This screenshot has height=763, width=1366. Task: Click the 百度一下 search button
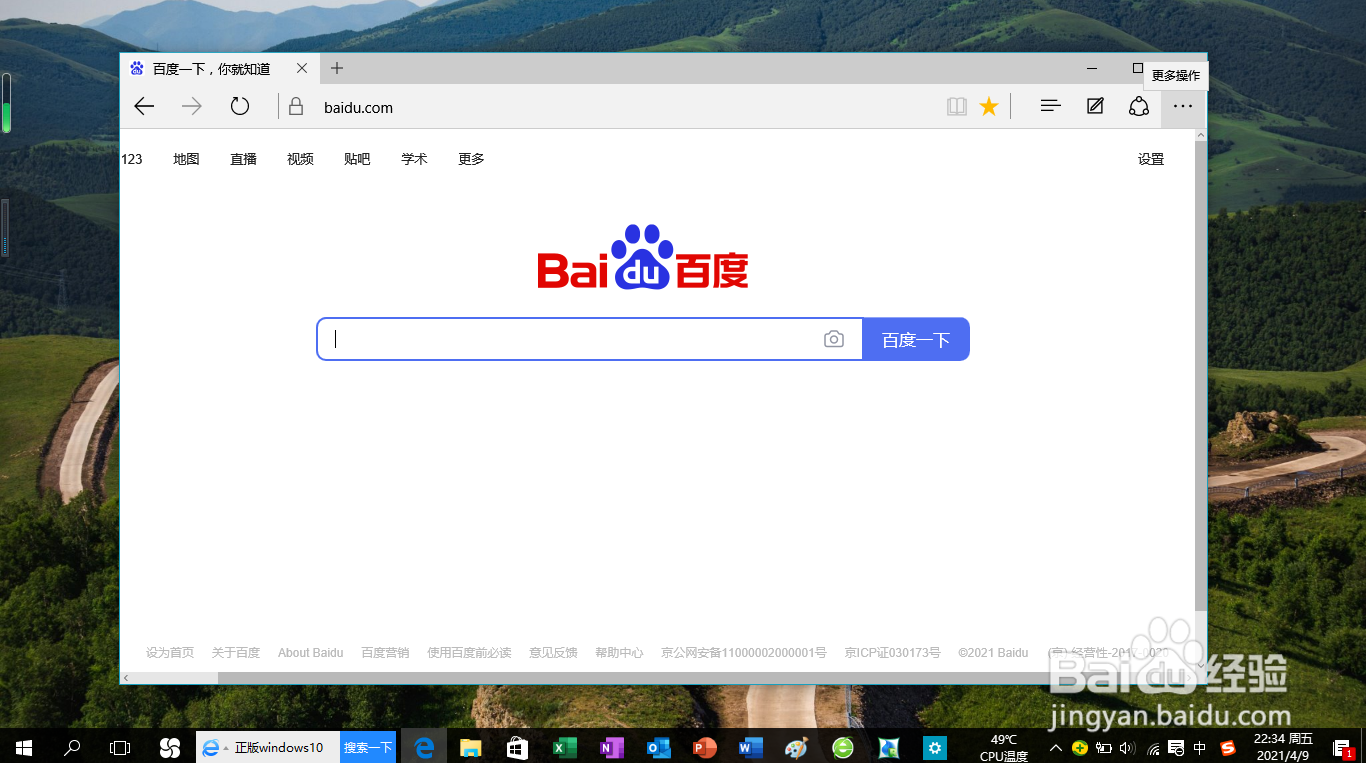(915, 339)
